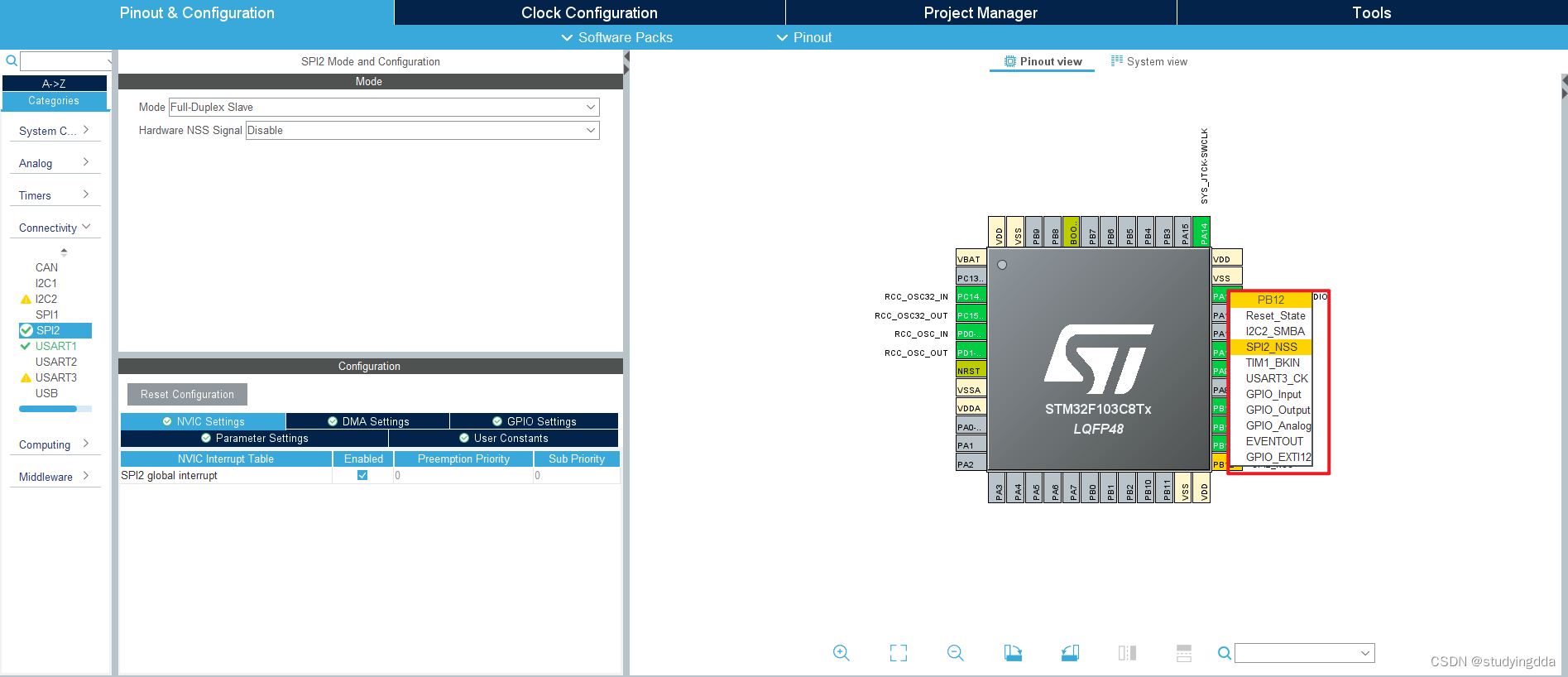Collapse the Connectivity category

click(55, 228)
